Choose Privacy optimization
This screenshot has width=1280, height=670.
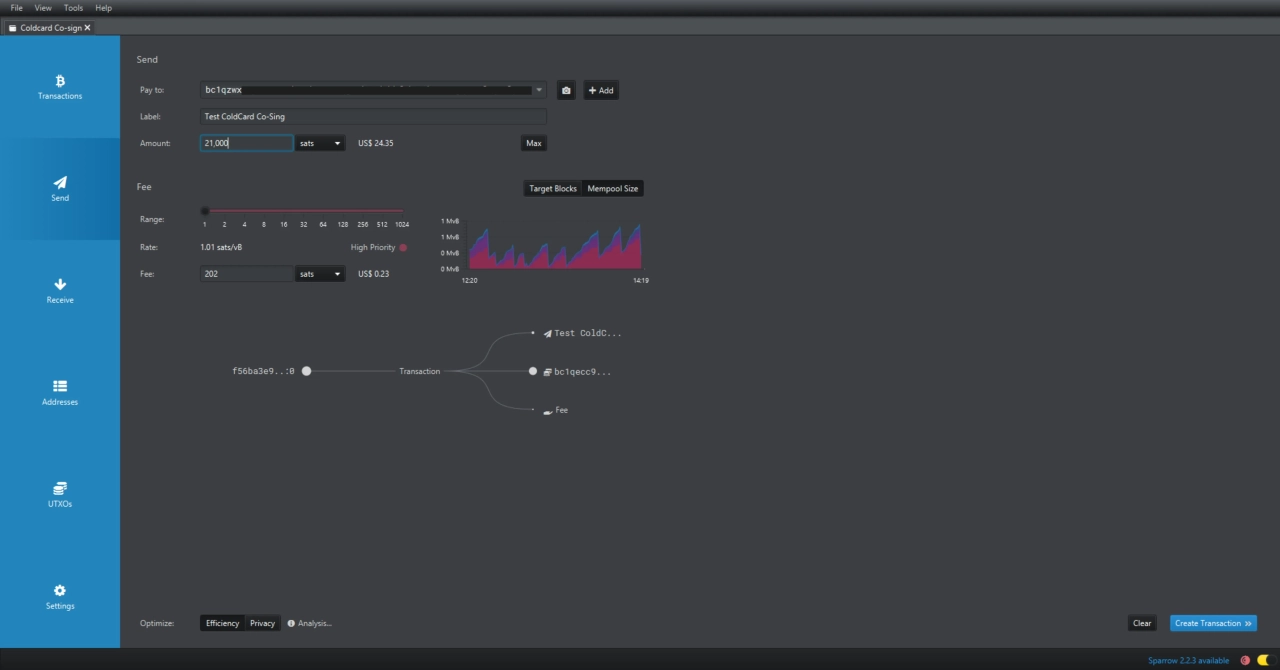[262, 623]
